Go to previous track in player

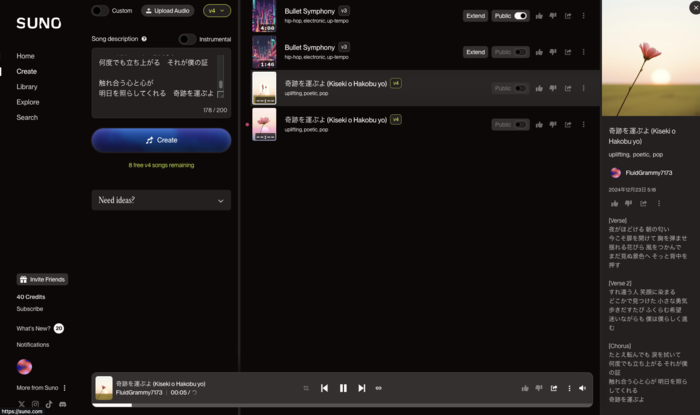click(x=324, y=388)
